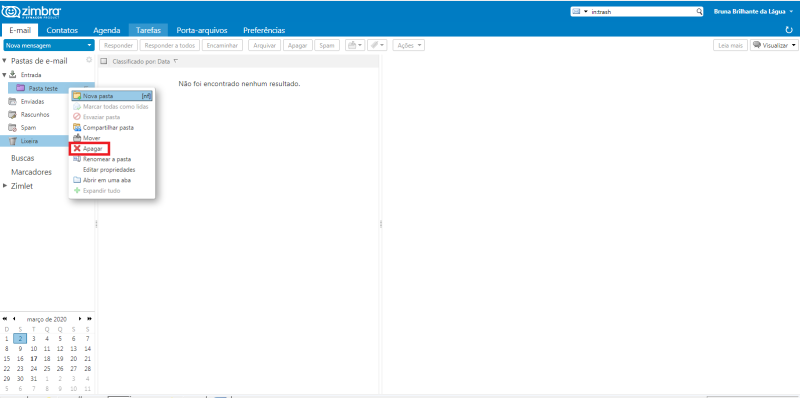The height and width of the screenshot is (398, 800).
Task: Collapse the Pastas de e-mail section
Action: (x=5, y=61)
